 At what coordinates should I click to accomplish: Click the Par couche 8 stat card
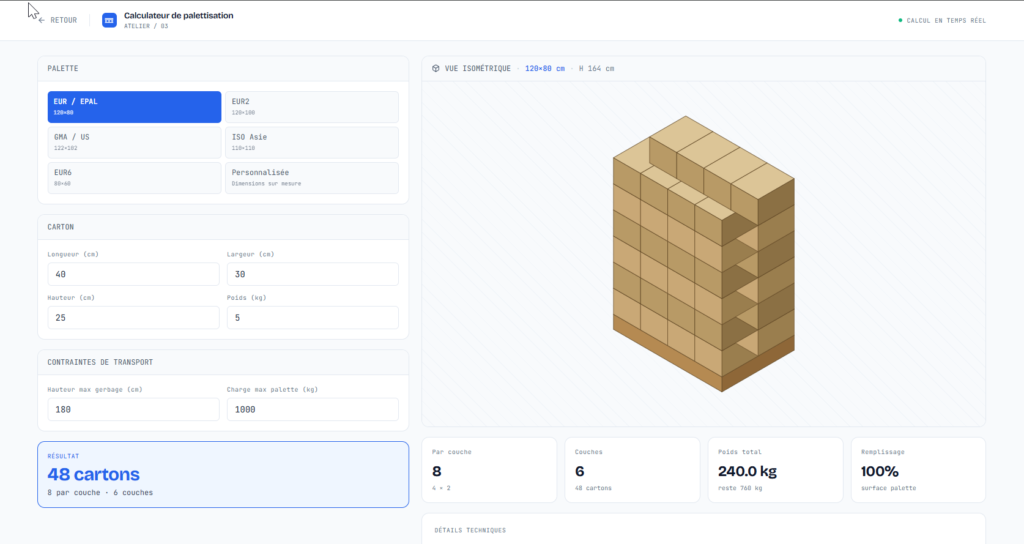tap(489, 470)
